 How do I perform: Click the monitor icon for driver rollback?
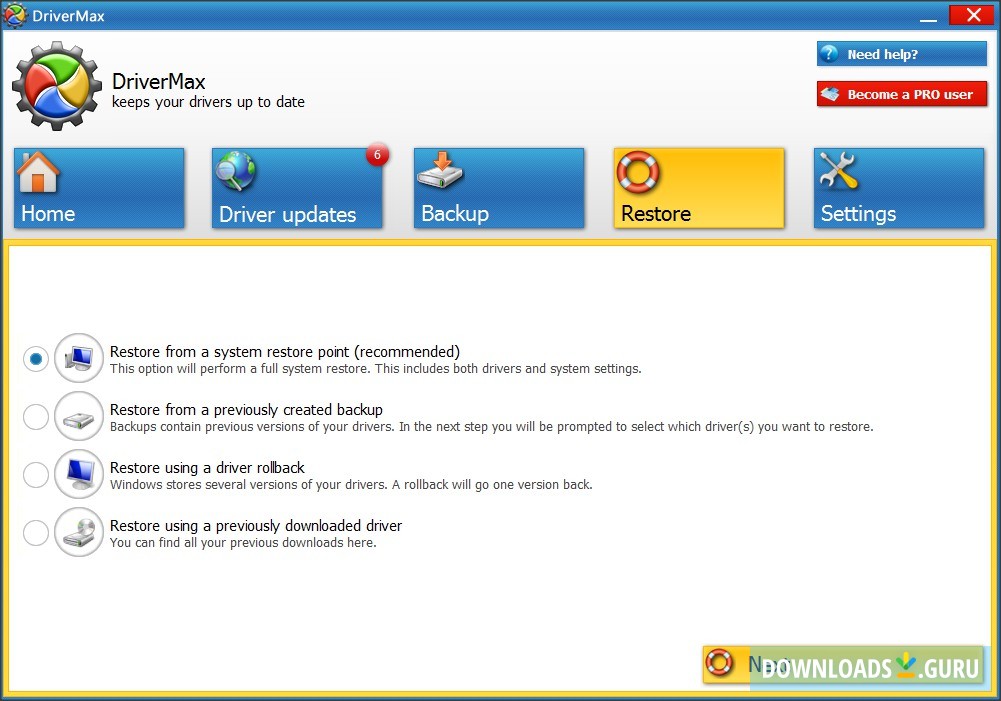click(79, 474)
